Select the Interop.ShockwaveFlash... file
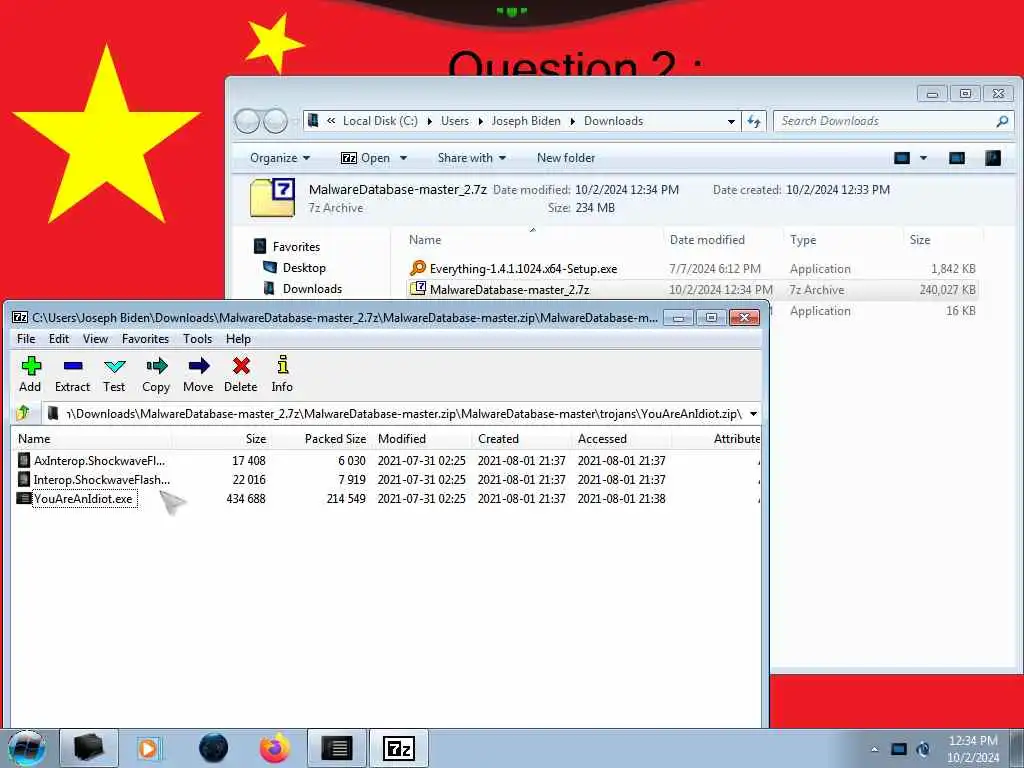This screenshot has width=1024, height=768. coord(93,479)
